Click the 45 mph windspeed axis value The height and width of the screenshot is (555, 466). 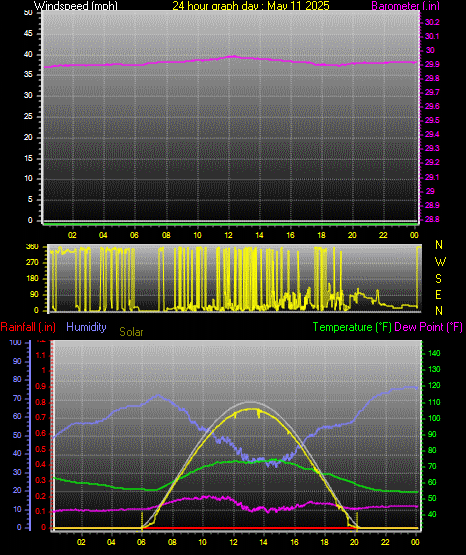click(x=28, y=34)
